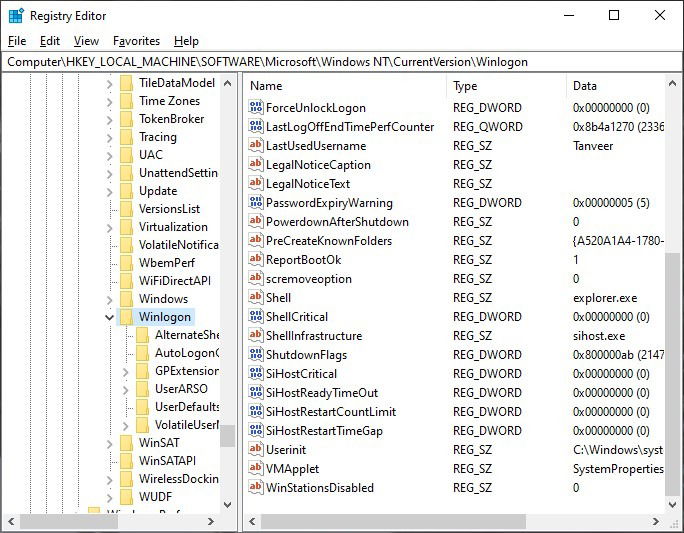Click the LastLogOffEndTimePerfCounter value icon
Viewport: 684px width, 533px height.
256,126
